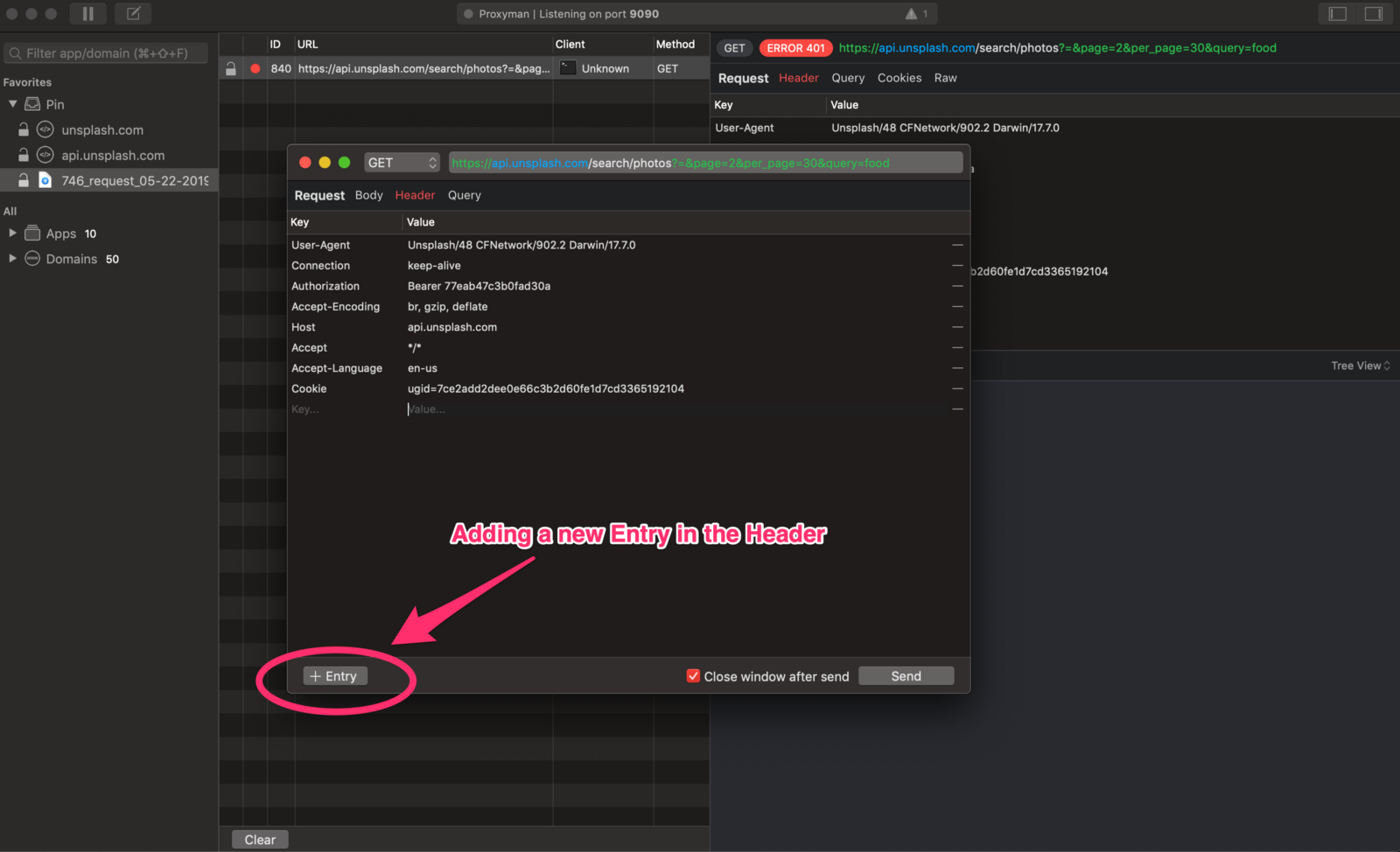The width and height of the screenshot is (1400, 852).
Task: Click the red status dot on request 840
Action: click(255, 68)
